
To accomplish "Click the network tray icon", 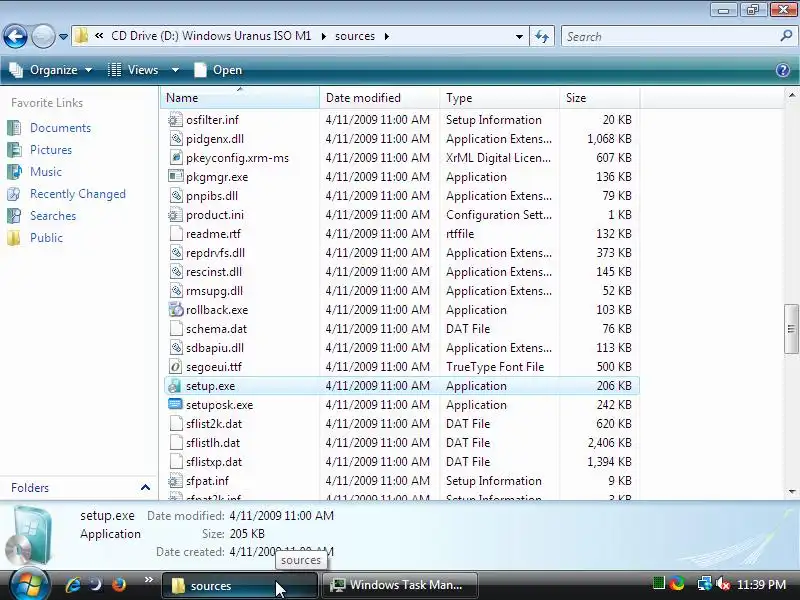I will 705,584.
